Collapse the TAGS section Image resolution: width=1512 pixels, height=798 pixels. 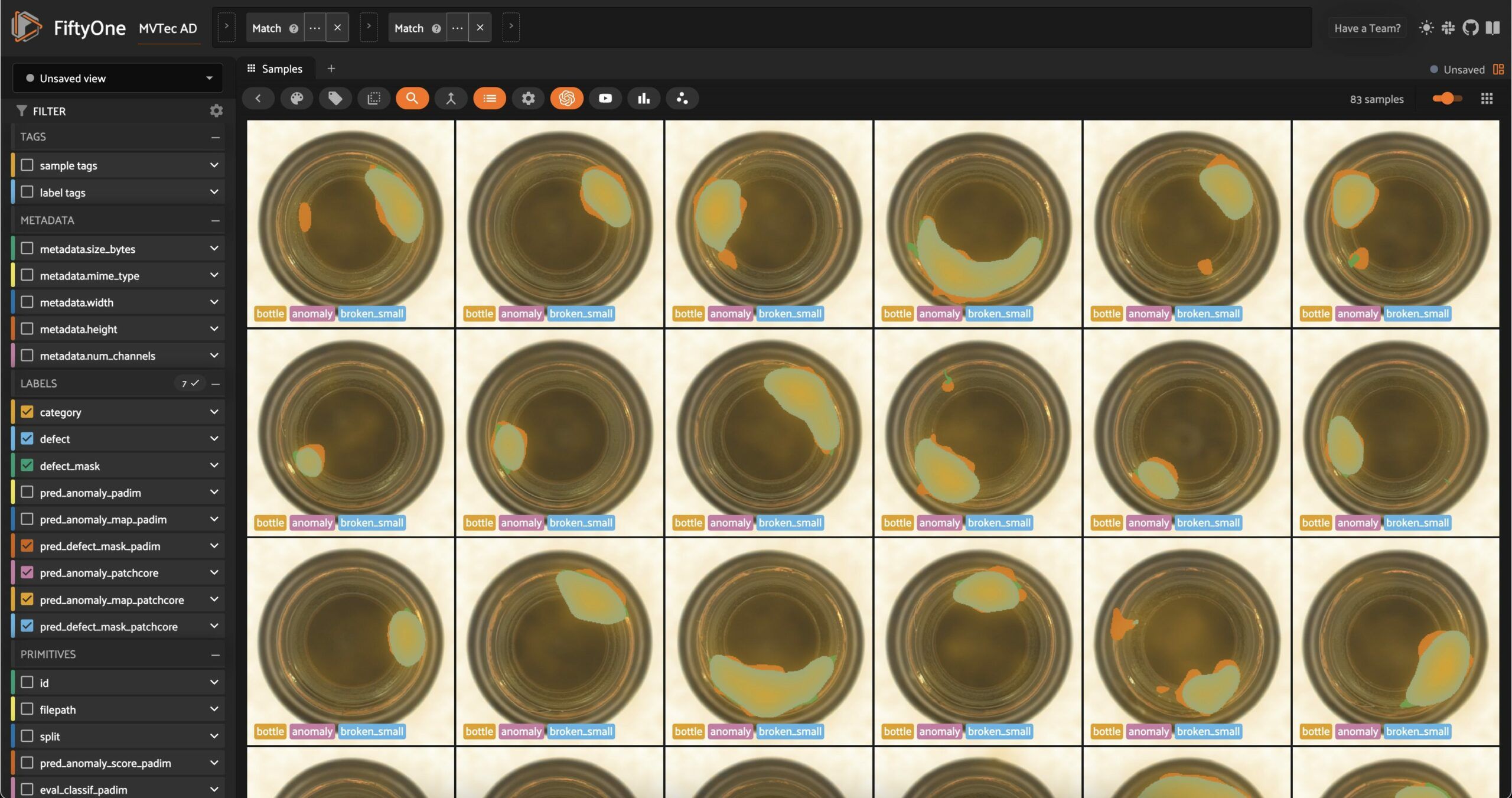click(x=215, y=137)
